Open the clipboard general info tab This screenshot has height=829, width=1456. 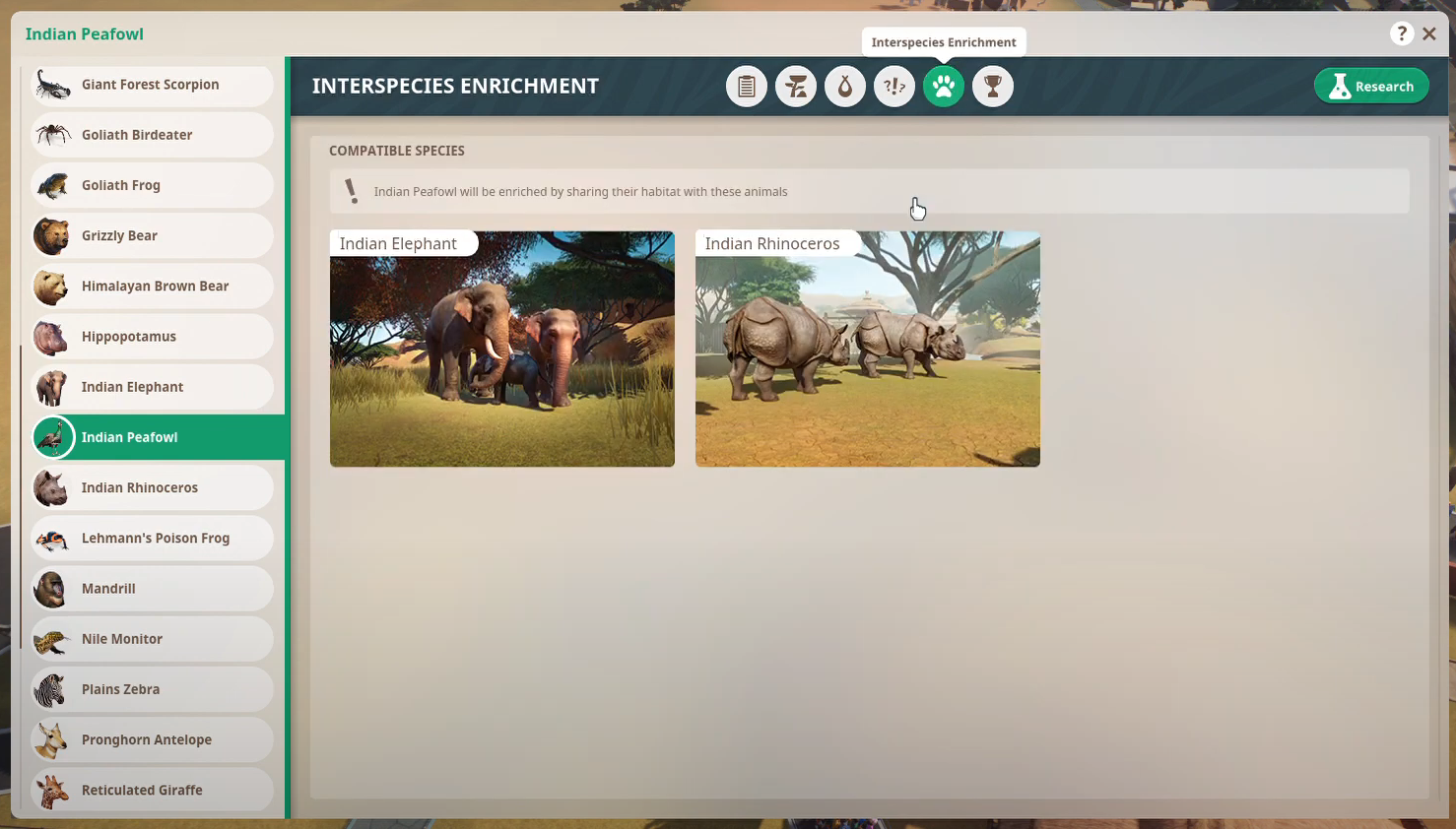click(x=747, y=87)
